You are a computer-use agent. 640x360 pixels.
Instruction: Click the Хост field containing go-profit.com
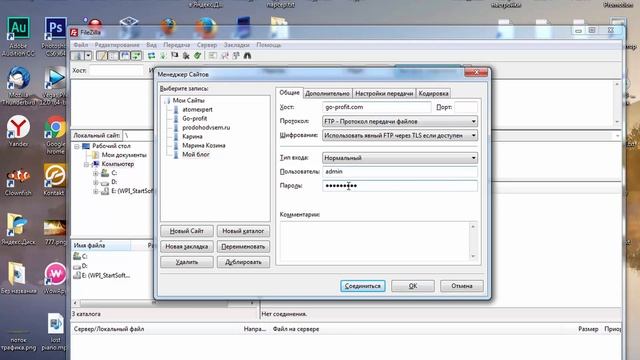click(376, 107)
